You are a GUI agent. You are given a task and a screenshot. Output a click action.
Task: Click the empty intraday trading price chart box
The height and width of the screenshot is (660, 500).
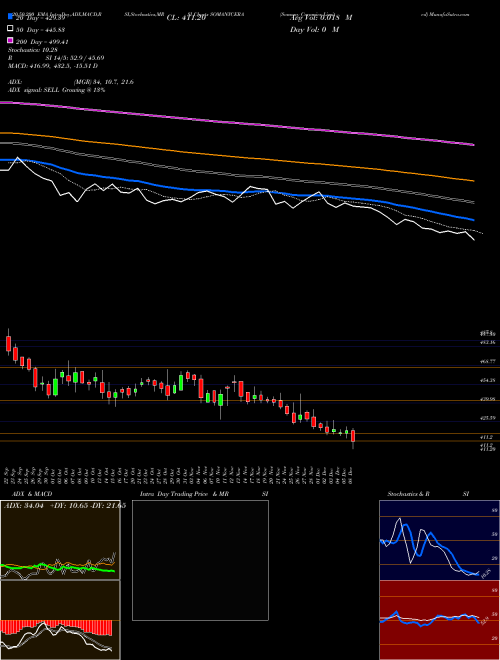coord(200,560)
